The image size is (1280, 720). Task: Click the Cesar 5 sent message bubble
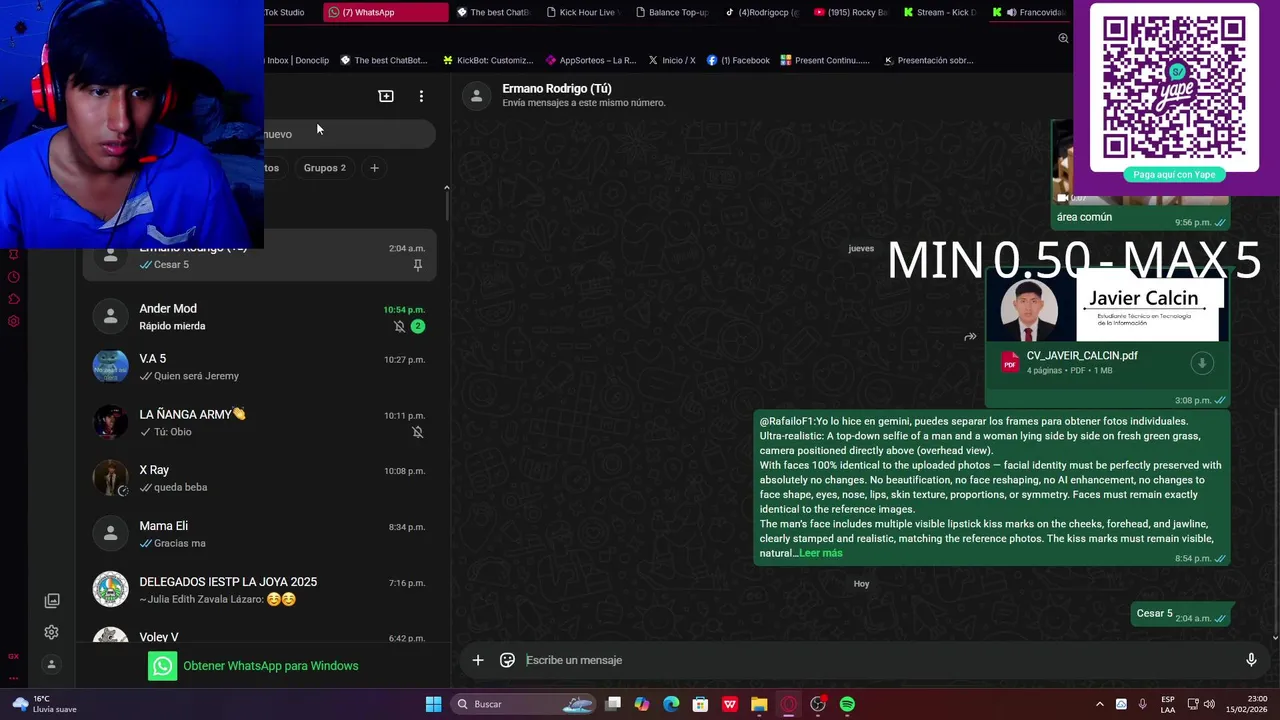1183,615
